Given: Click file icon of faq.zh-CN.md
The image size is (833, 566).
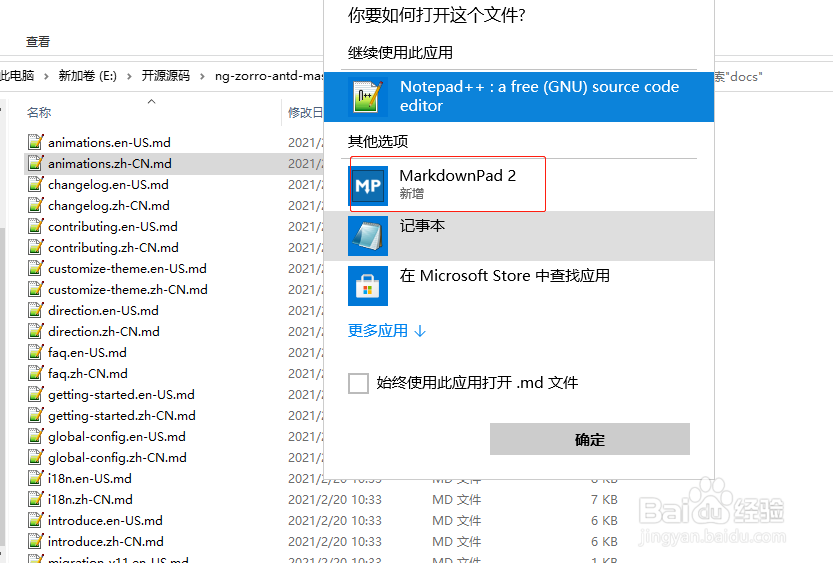Looking at the screenshot, I should coord(36,373).
